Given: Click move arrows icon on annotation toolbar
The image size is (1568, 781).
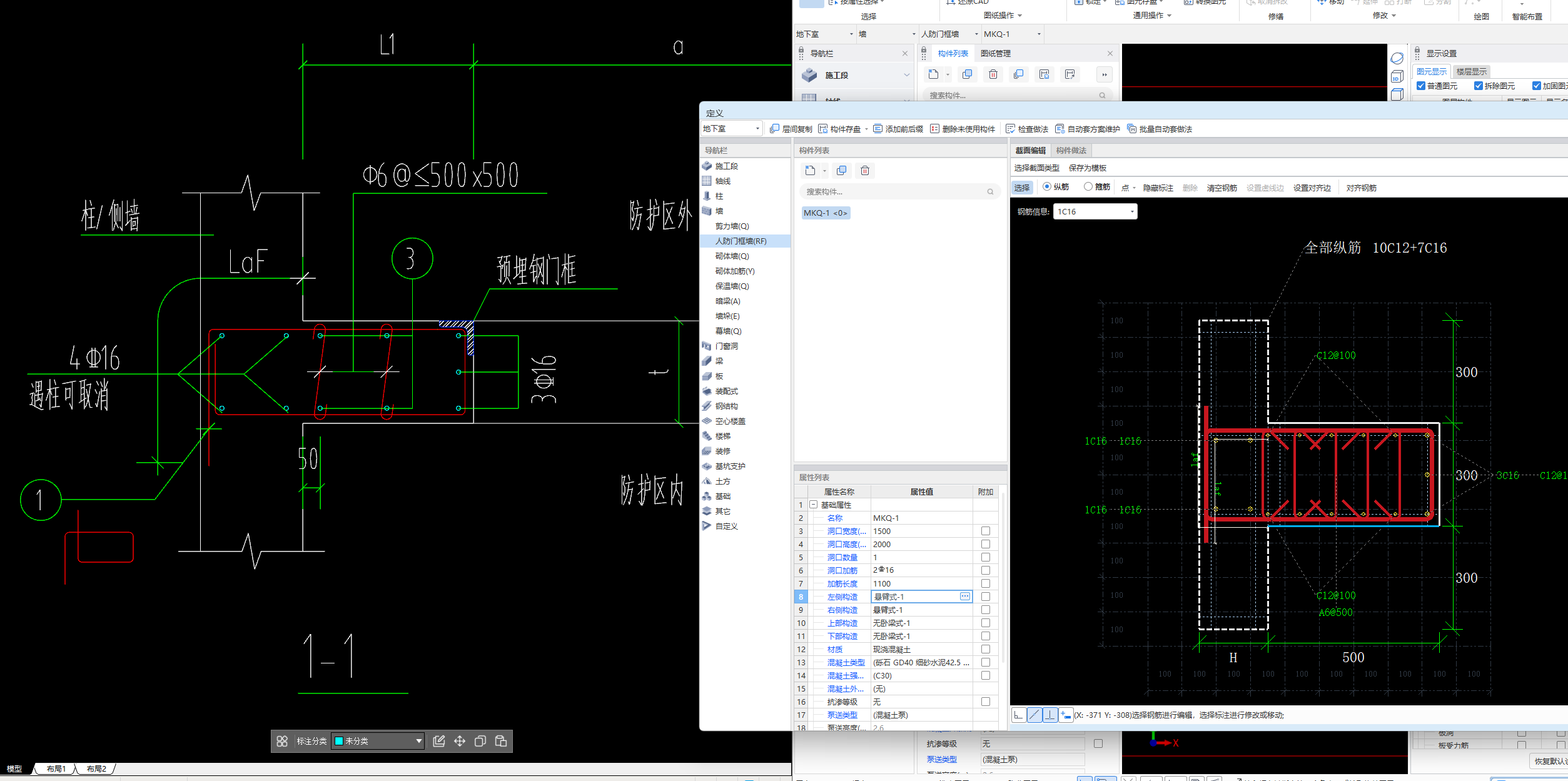Looking at the screenshot, I should click(x=460, y=741).
